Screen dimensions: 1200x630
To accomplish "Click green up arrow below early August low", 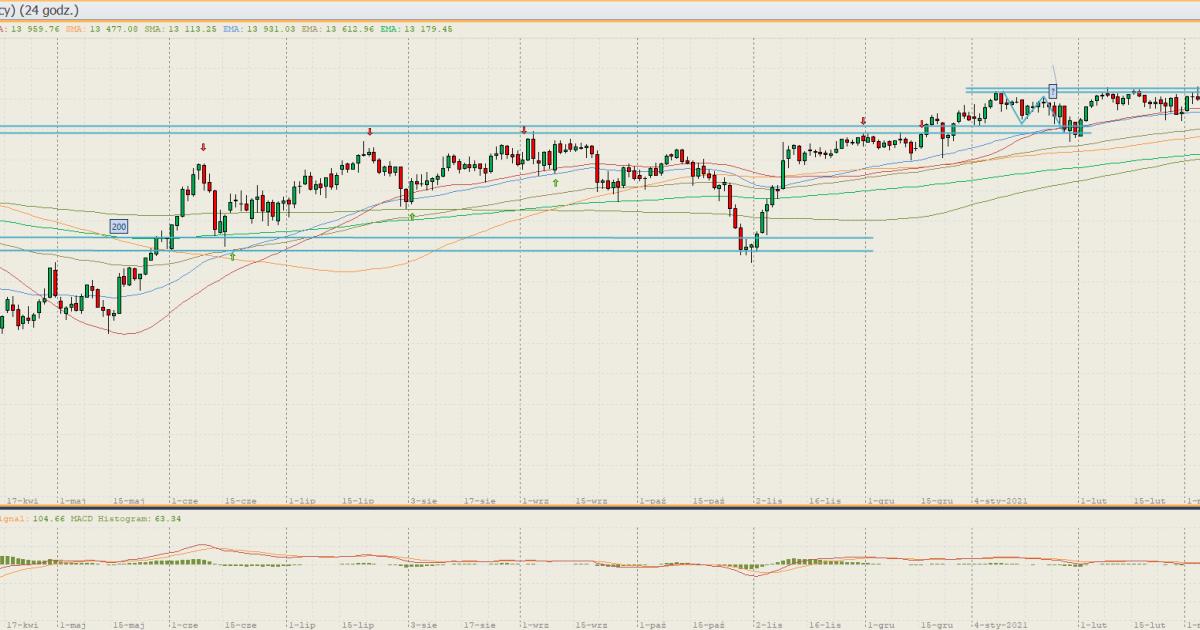I will (412, 216).
